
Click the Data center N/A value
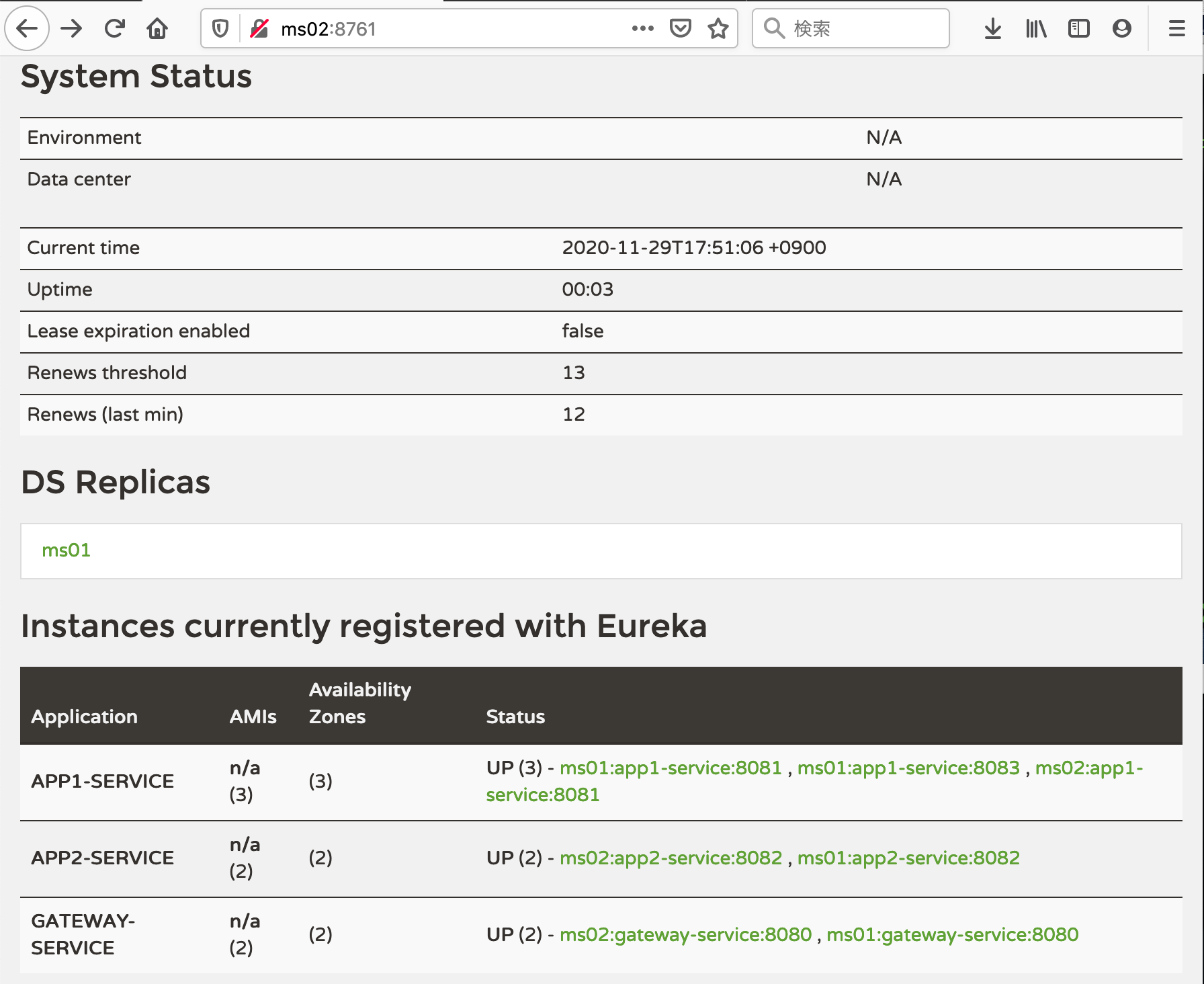click(x=884, y=179)
